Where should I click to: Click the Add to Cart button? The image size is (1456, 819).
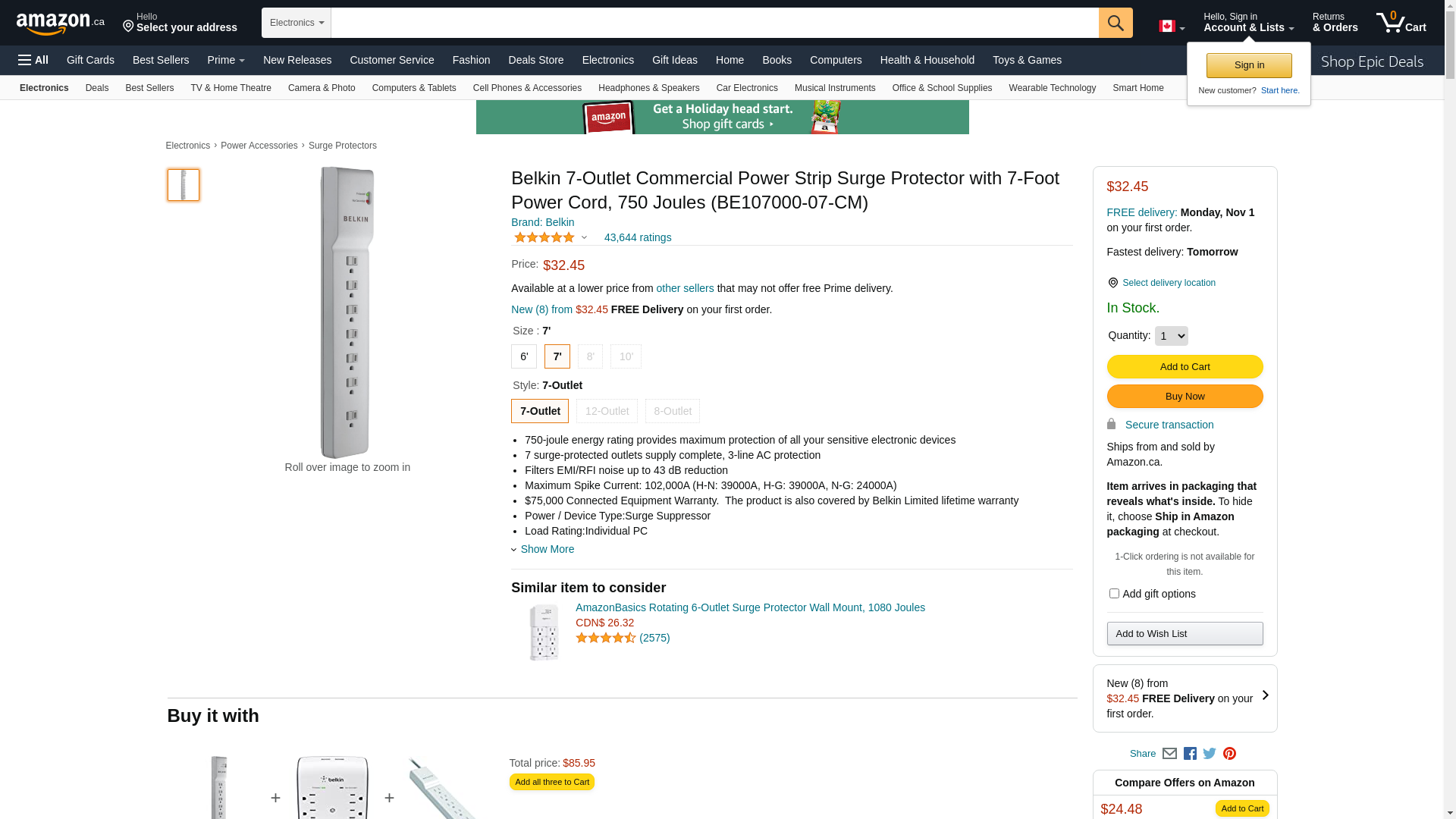tap(1185, 367)
